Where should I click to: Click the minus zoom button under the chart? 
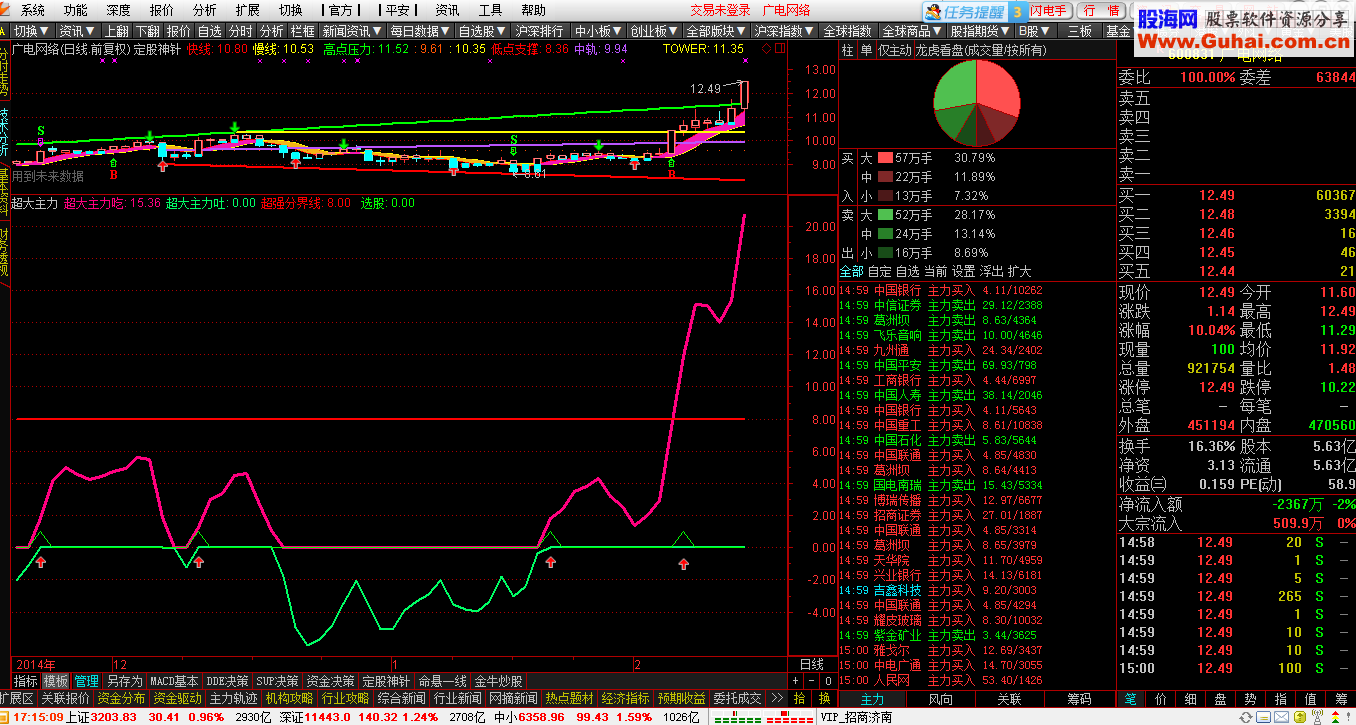[x=811, y=681]
